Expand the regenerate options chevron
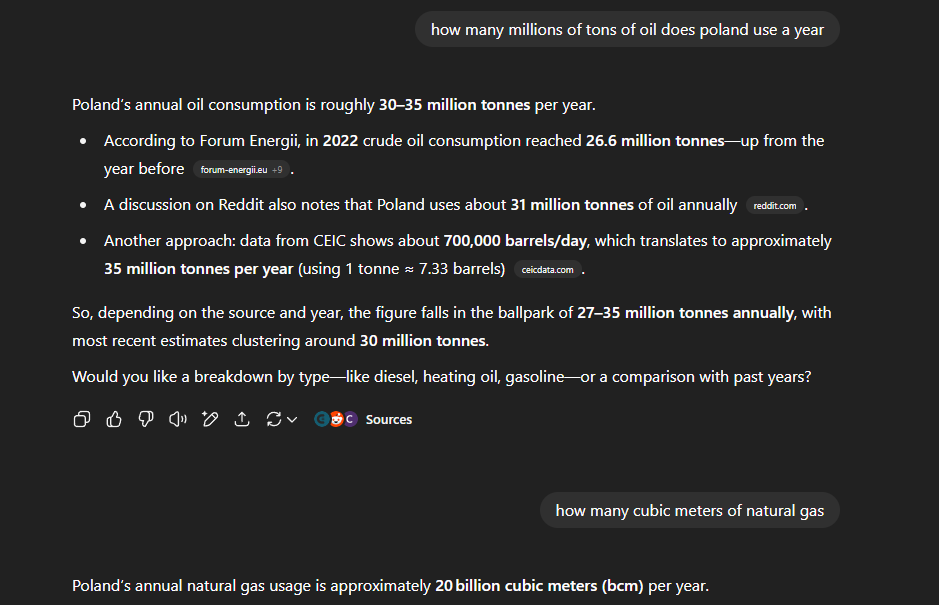 tap(292, 420)
